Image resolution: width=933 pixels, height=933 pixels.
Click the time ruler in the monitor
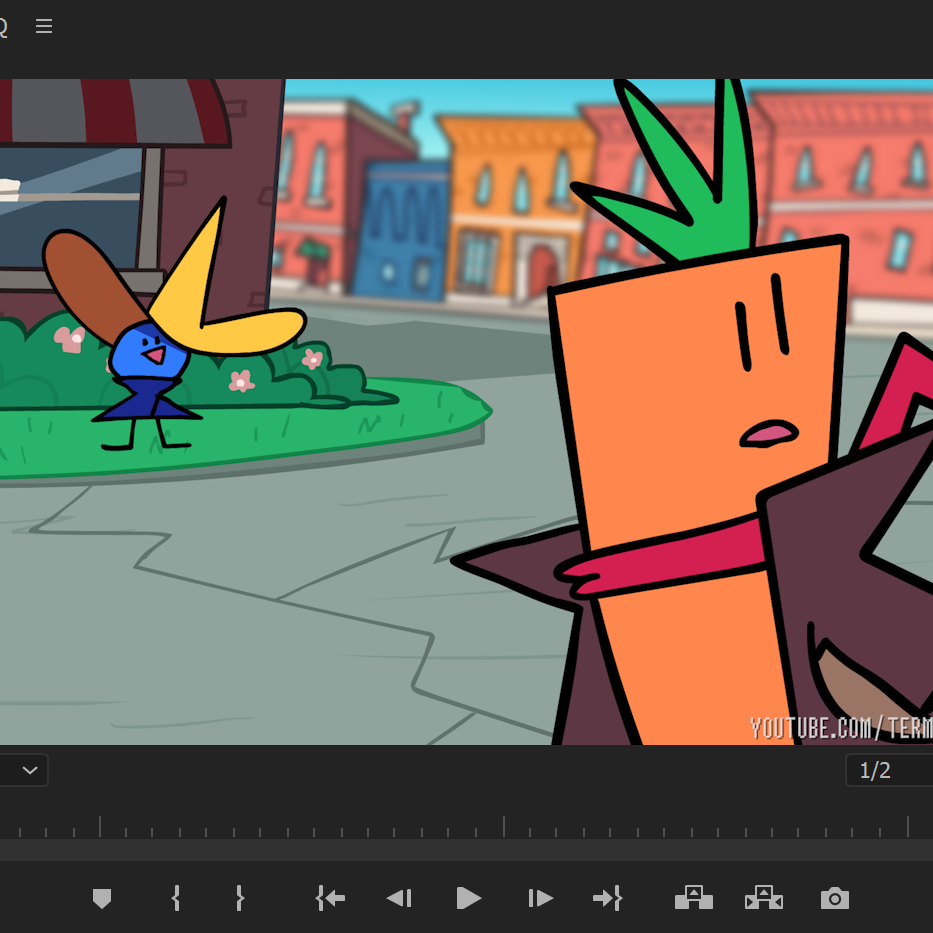pos(466,825)
